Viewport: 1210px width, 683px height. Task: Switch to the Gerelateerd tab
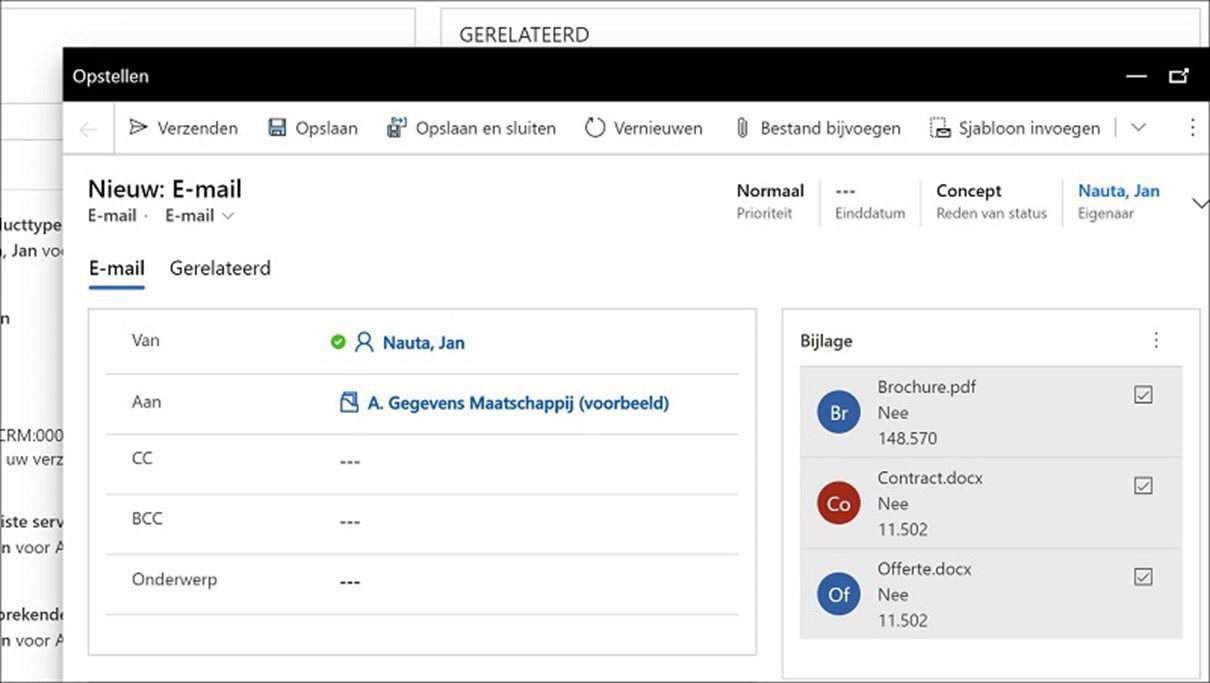[220, 268]
